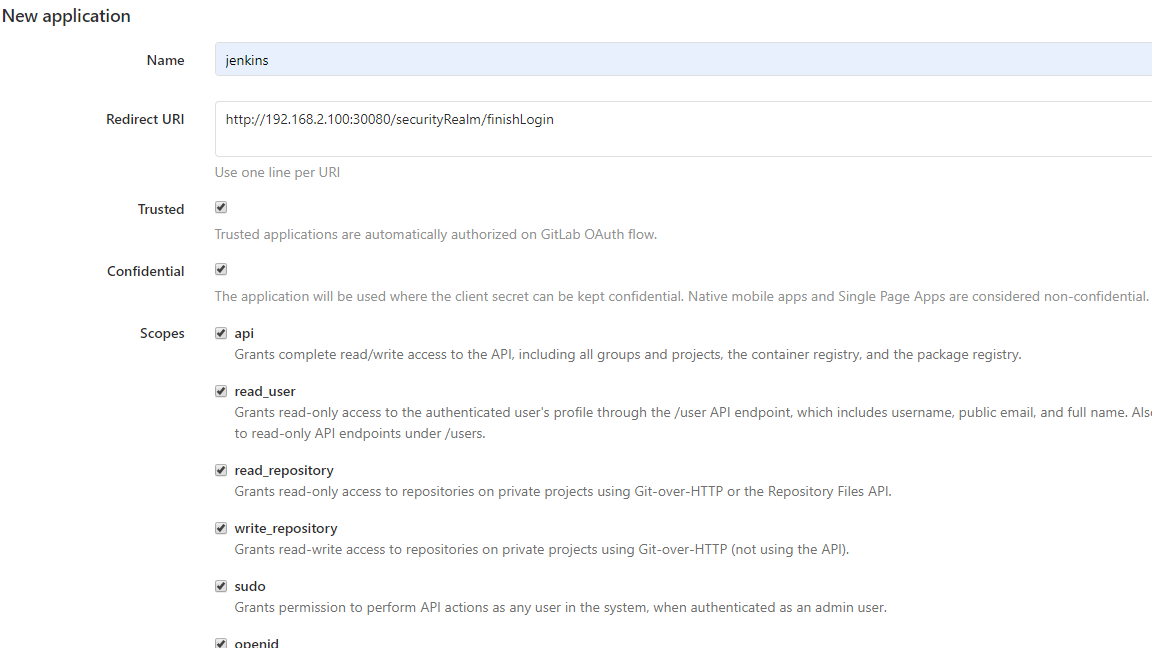The width and height of the screenshot is (1152, 648).
Task: Click the write_repository label text
Action: click(x=286, y=528)
